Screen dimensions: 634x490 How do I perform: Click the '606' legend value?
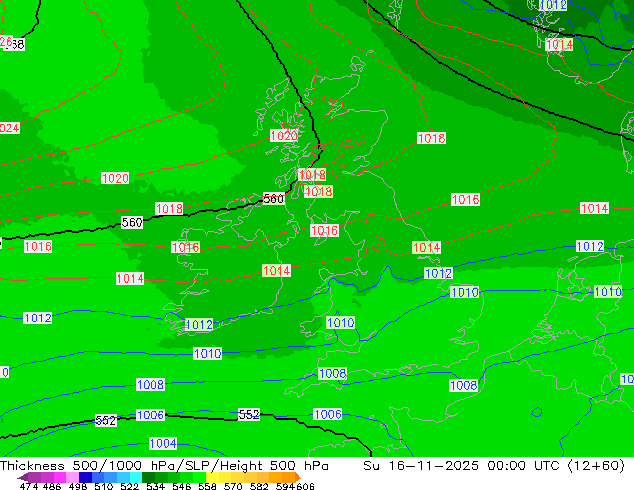pyautogui.click(x=305, y=486)
